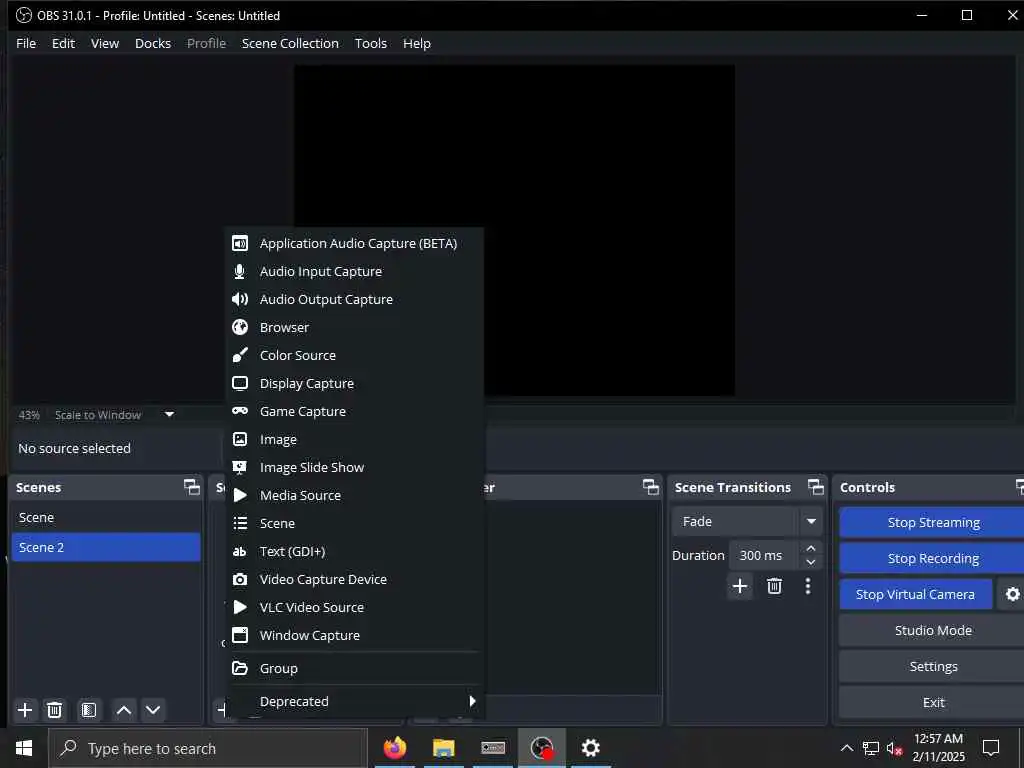Image resolution: width=1024 pixels, height=768 pixels.
Task: Click the paintbrush icon for Color Source
Action: click(240, 355)
